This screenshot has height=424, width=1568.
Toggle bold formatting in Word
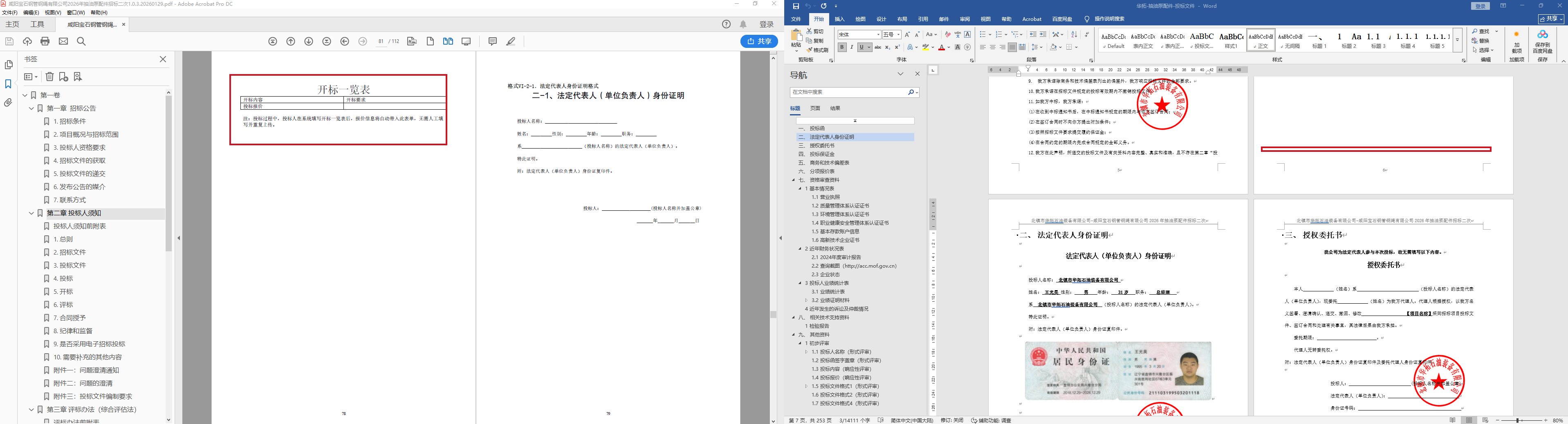click(842, 47)
